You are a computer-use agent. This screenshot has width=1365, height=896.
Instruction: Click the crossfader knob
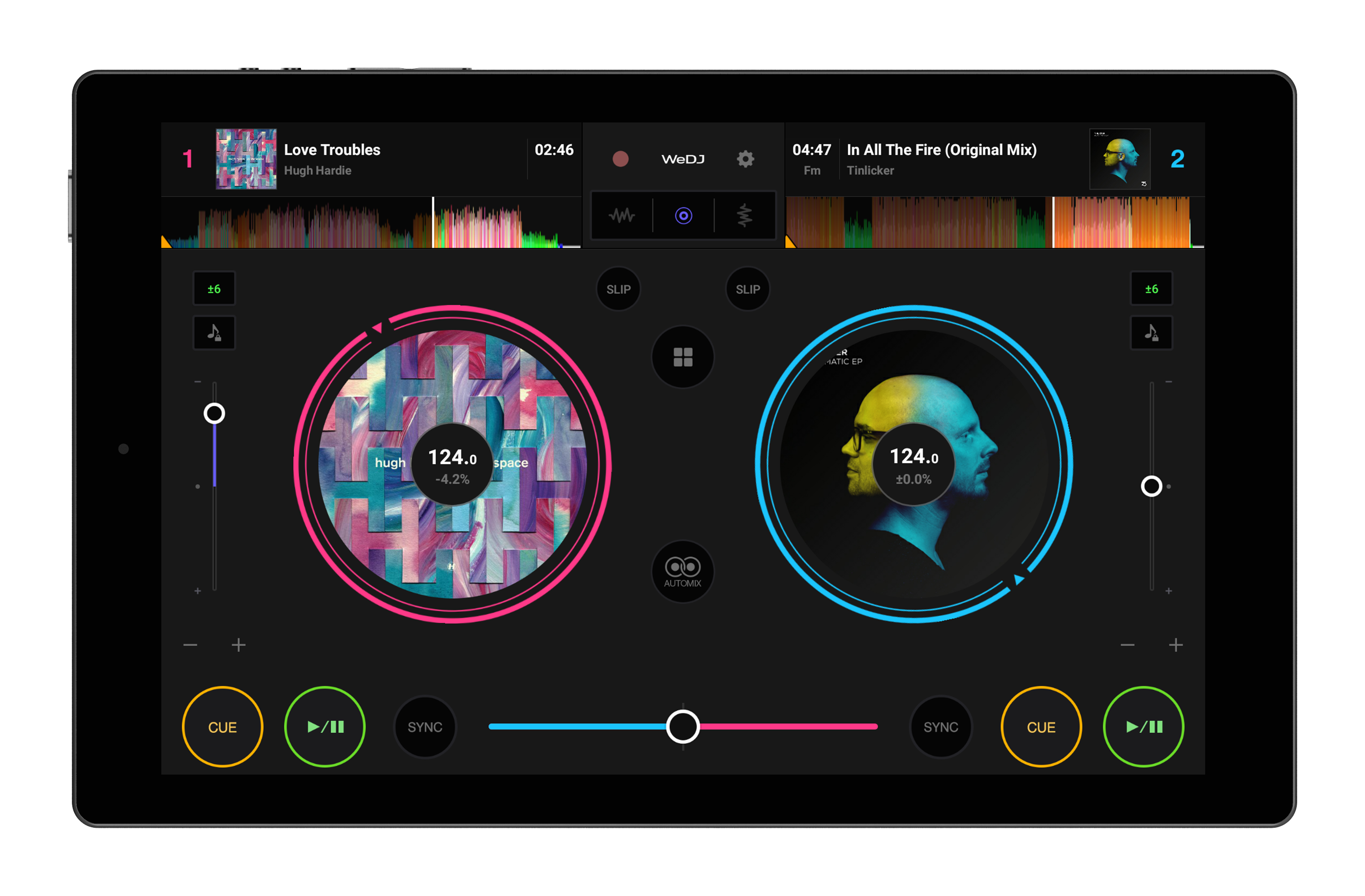point(682,726)
